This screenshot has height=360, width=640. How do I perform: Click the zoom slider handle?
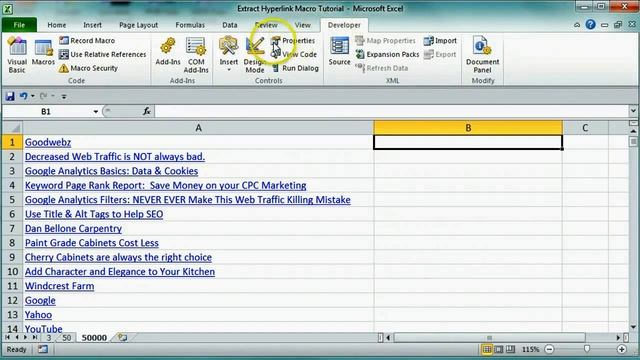(x=587, y=349)
